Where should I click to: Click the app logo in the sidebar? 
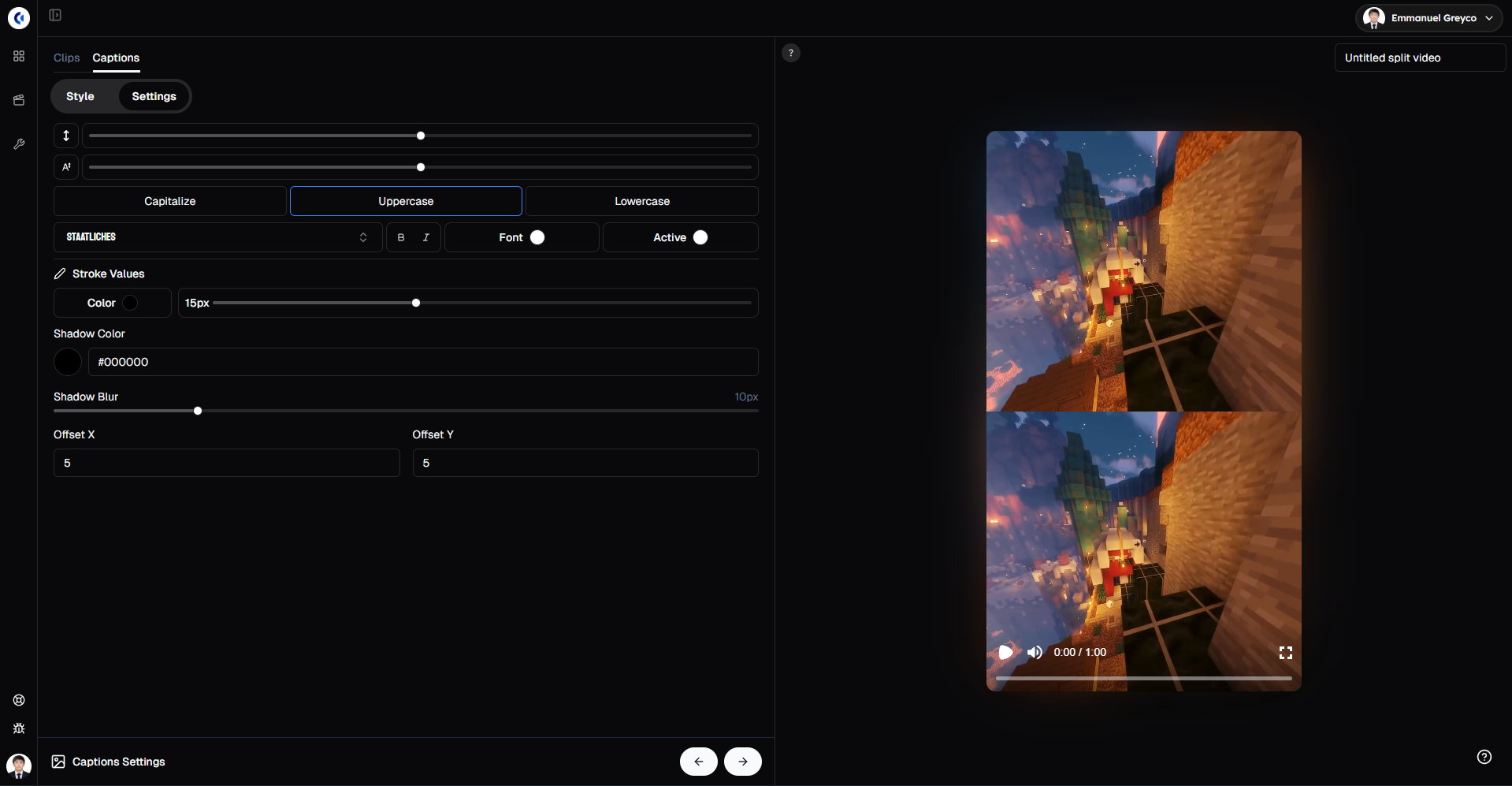[x=19, y=17]
